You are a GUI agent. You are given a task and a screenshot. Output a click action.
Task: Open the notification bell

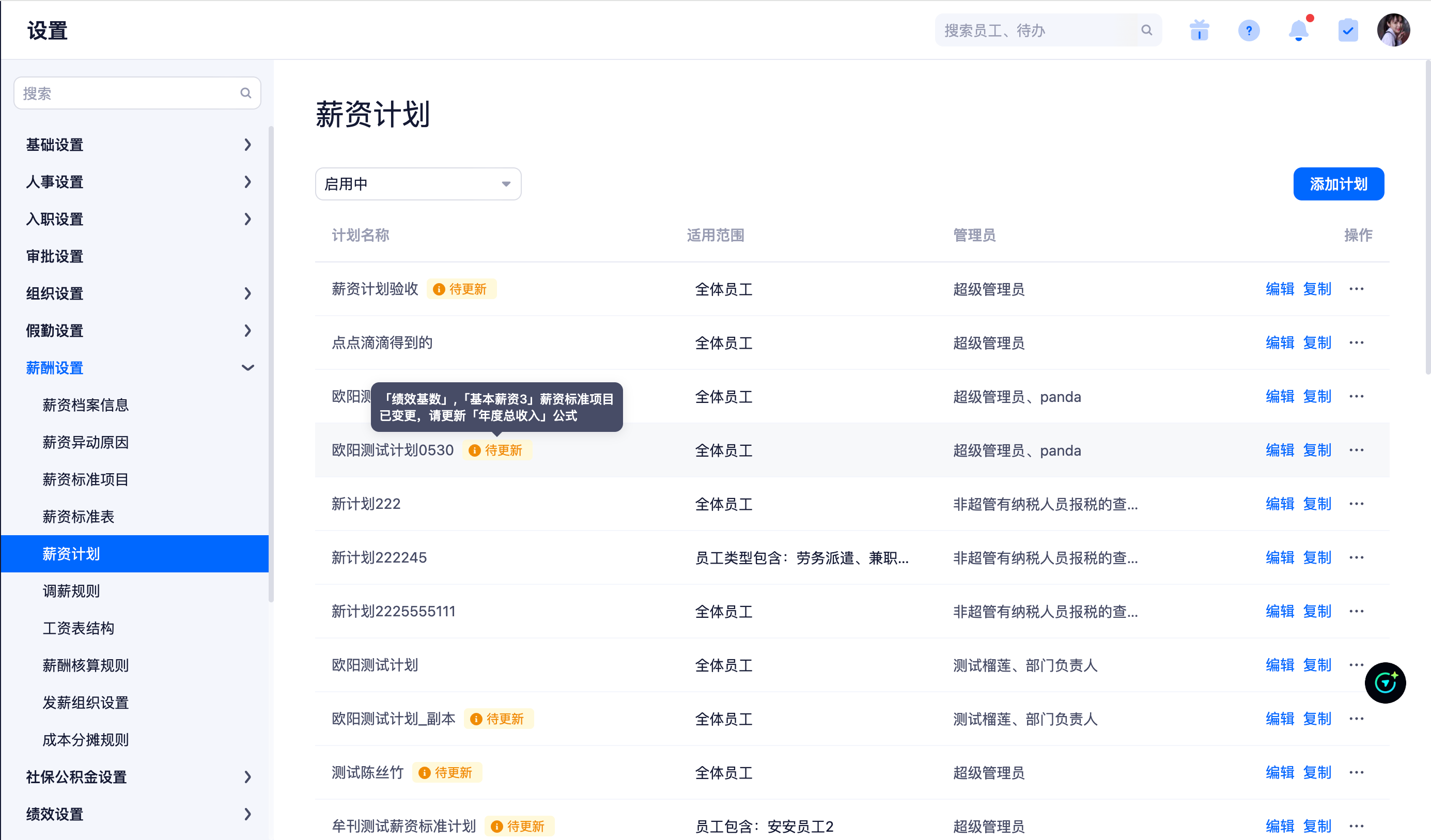click(x=1298, y=30)
